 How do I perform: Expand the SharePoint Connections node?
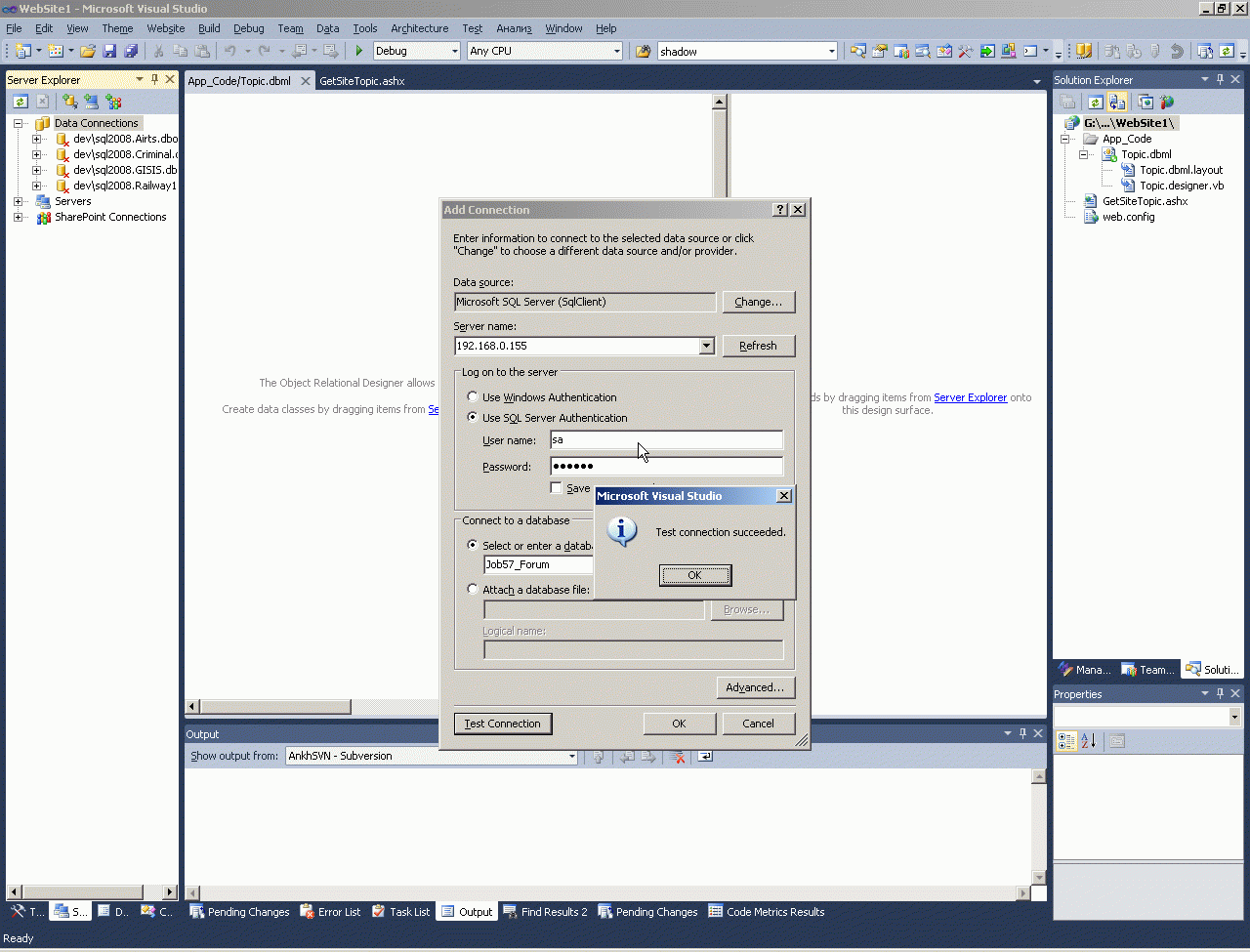tap(18, 217)
